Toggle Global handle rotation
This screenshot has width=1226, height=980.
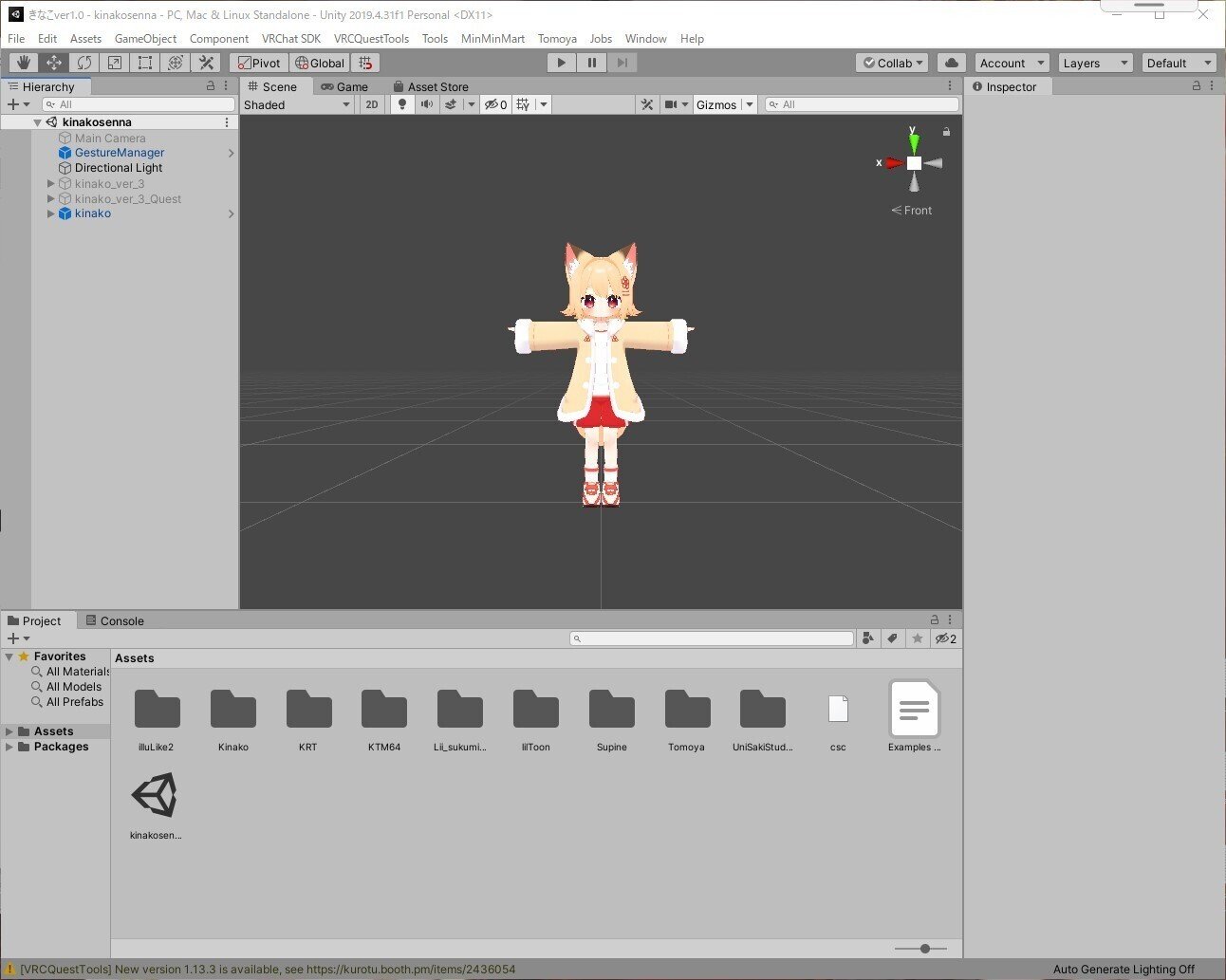pos(320,63)
